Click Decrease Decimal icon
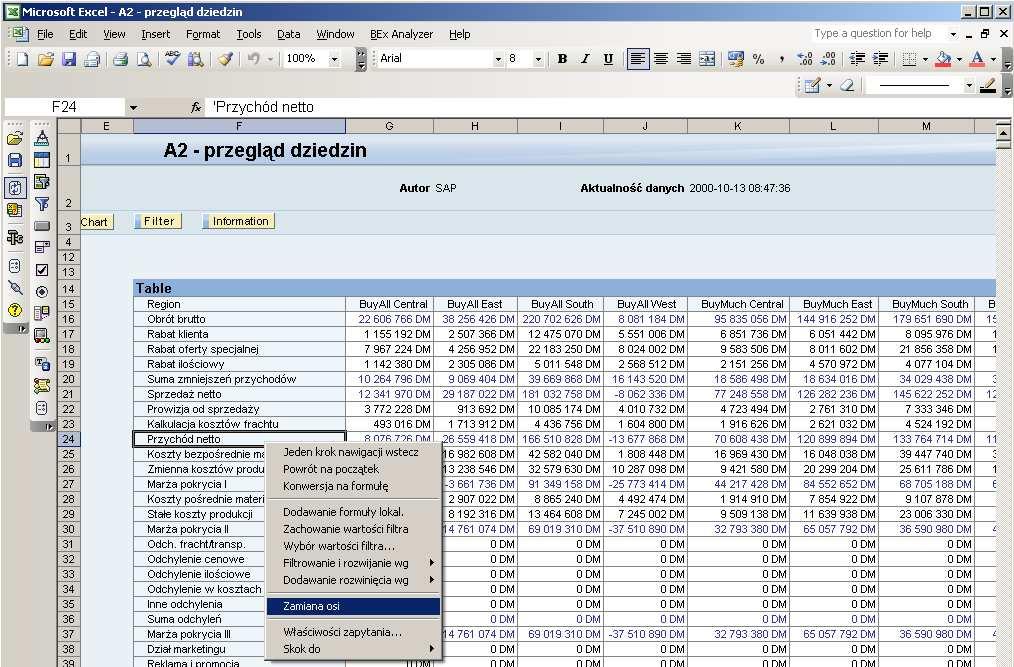The image size is (1014, 667). click(x=828, y=59)
